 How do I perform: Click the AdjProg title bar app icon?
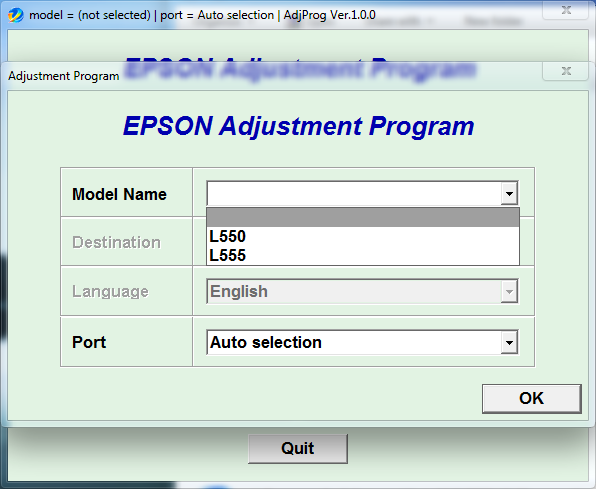pyautogui.click(x=16, y=15)
